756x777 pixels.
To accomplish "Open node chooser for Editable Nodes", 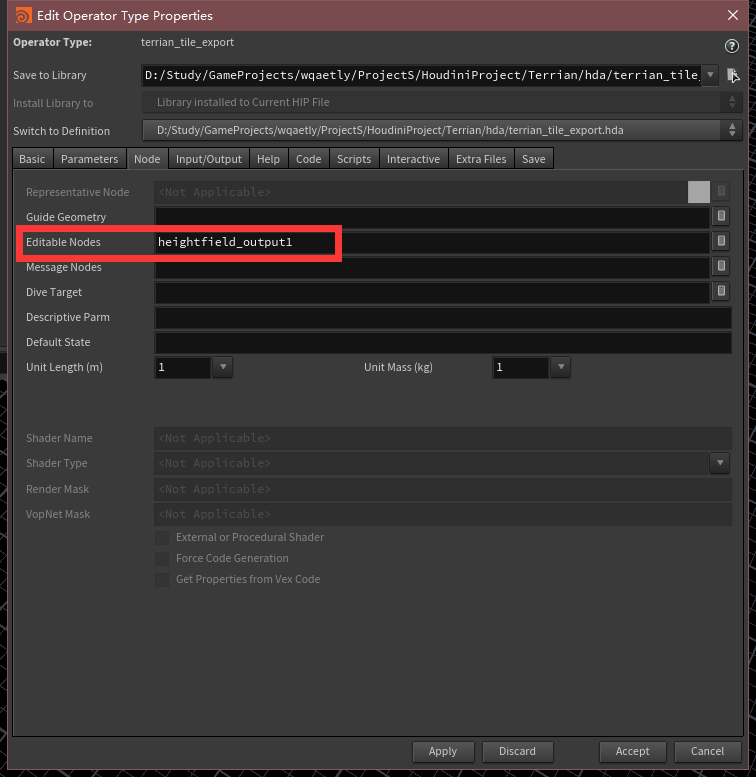I will (721, 241).
